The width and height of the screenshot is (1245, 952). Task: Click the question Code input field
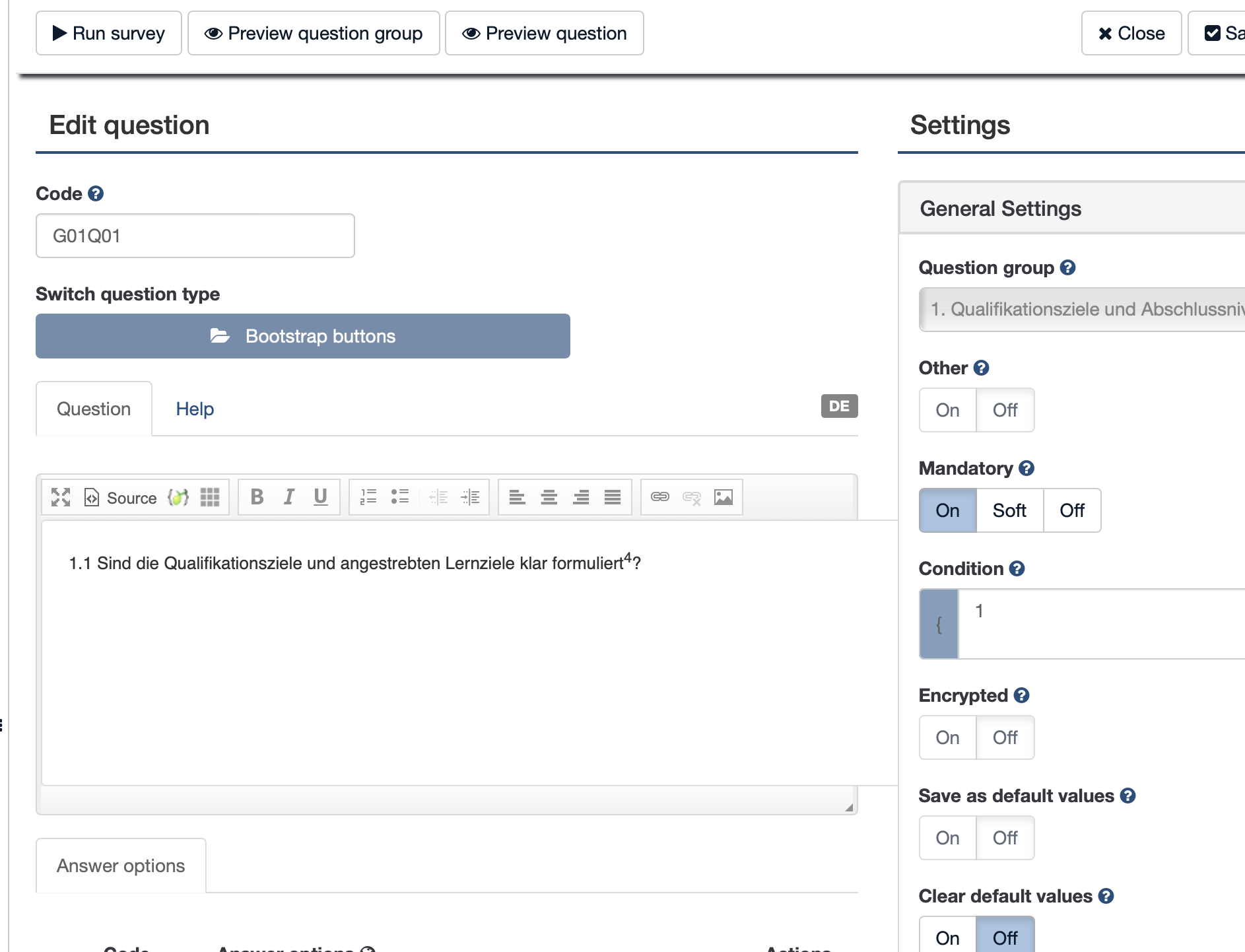195,236
